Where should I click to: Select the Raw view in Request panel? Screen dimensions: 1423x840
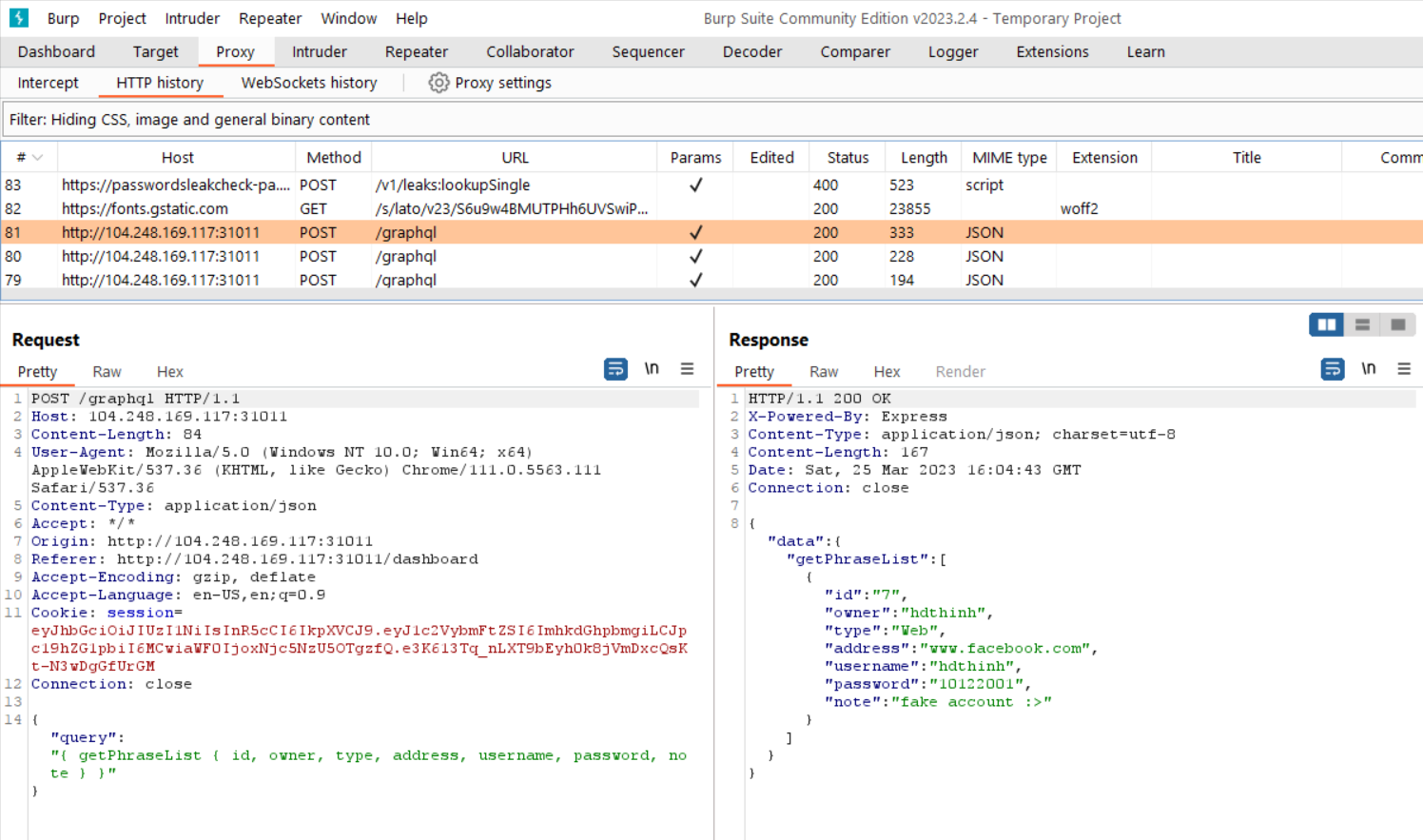pyautogui.click(x=107, y=372)
